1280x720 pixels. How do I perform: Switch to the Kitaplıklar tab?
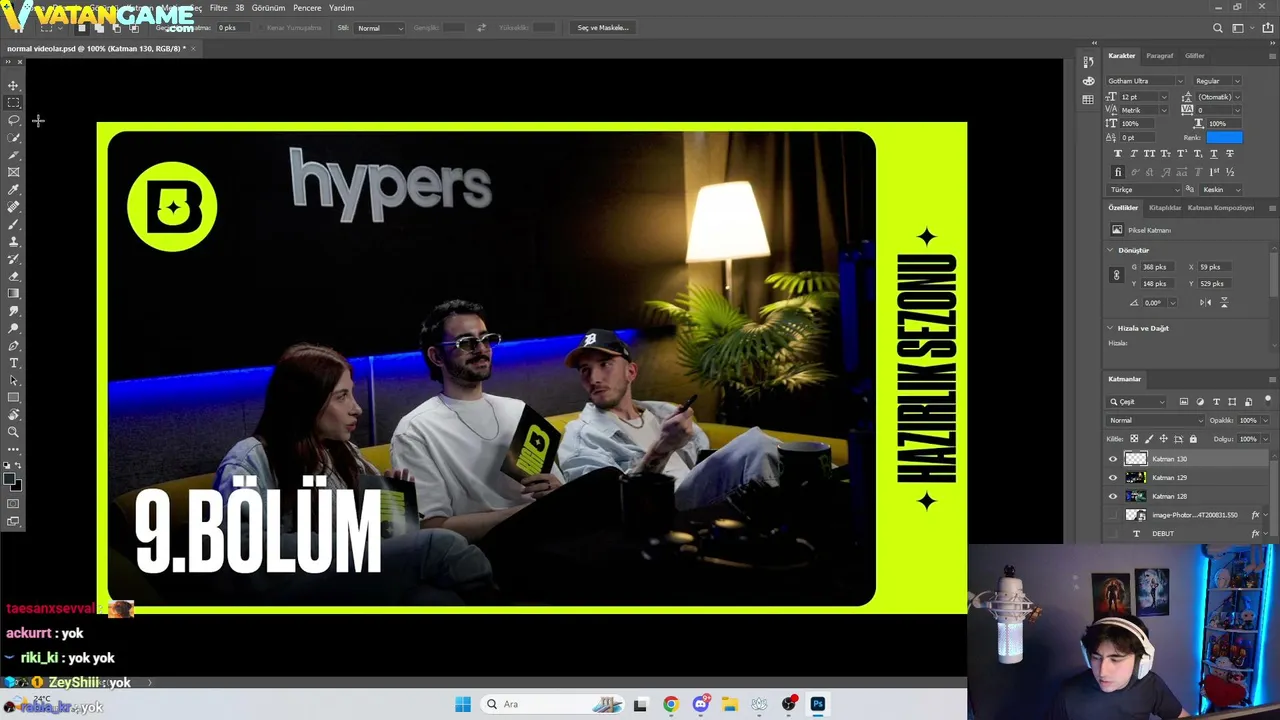(1165, 208)
